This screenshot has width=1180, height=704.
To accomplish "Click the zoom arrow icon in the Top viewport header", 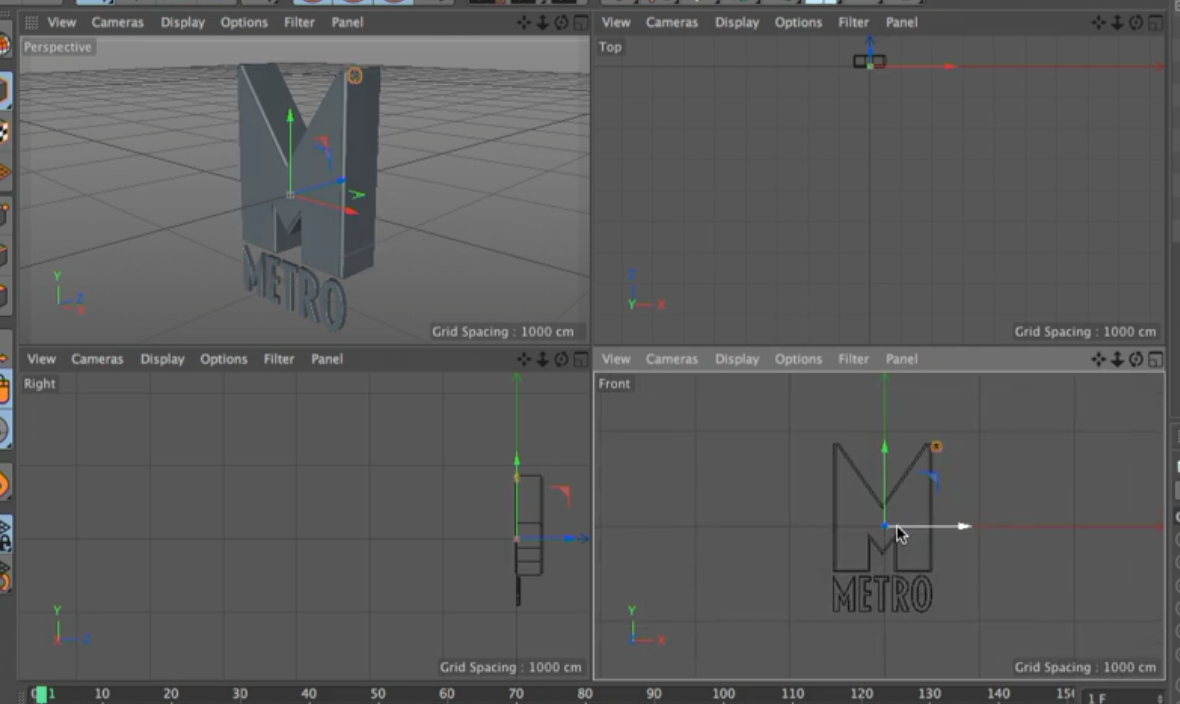I will pos(1117,23).
